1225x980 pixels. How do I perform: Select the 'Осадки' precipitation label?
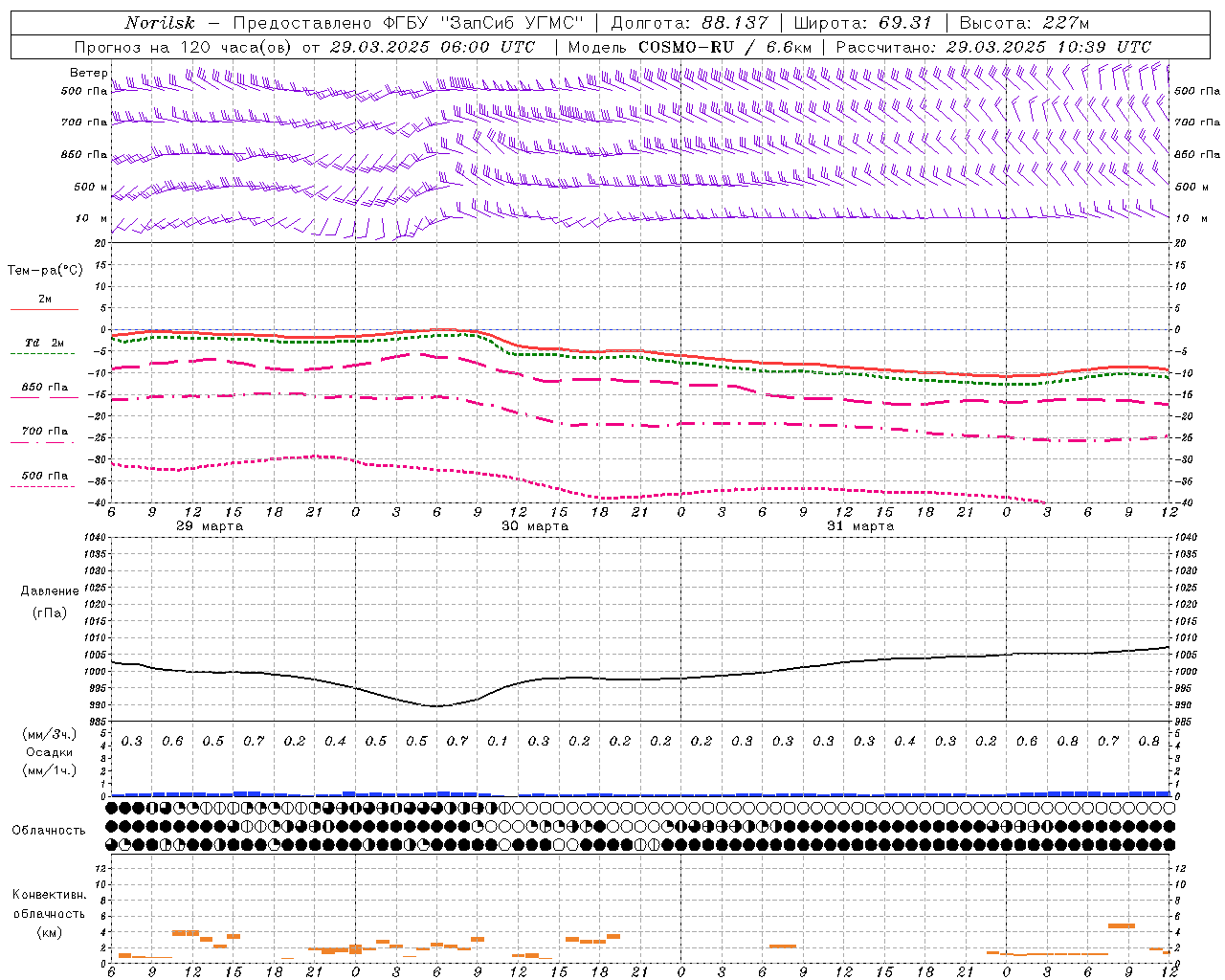pyautogui.click(x=50, y=752)
